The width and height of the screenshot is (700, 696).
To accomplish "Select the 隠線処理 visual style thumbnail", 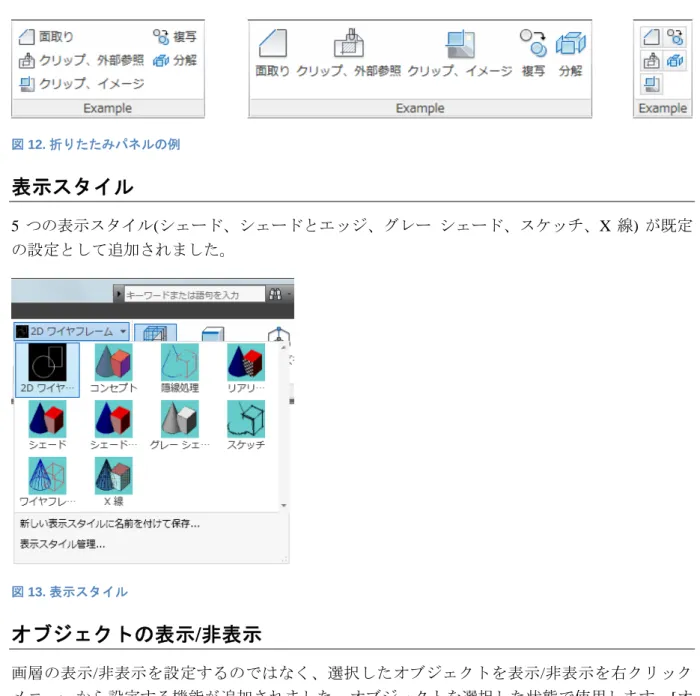I will point(179,370).
